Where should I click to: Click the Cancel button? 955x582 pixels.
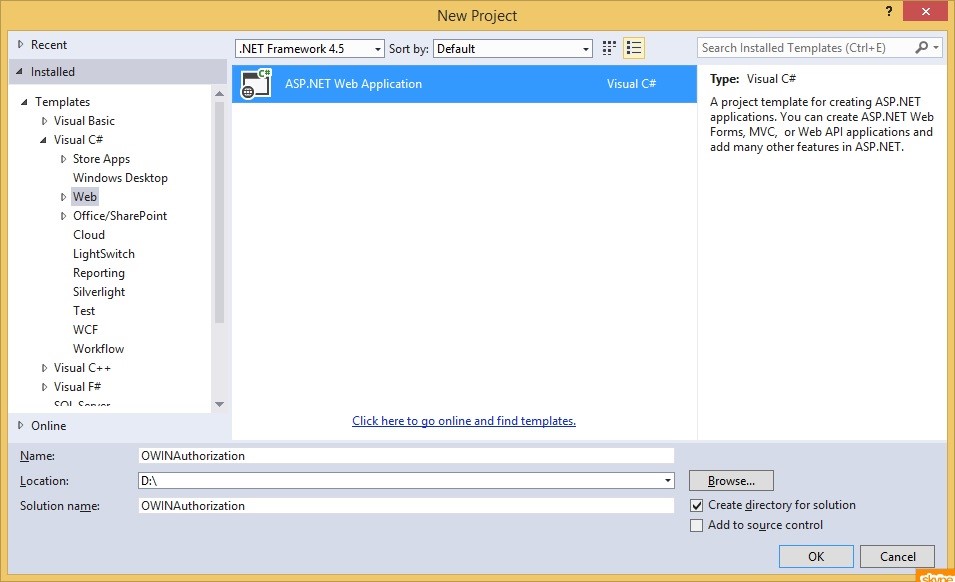(898, 556)
